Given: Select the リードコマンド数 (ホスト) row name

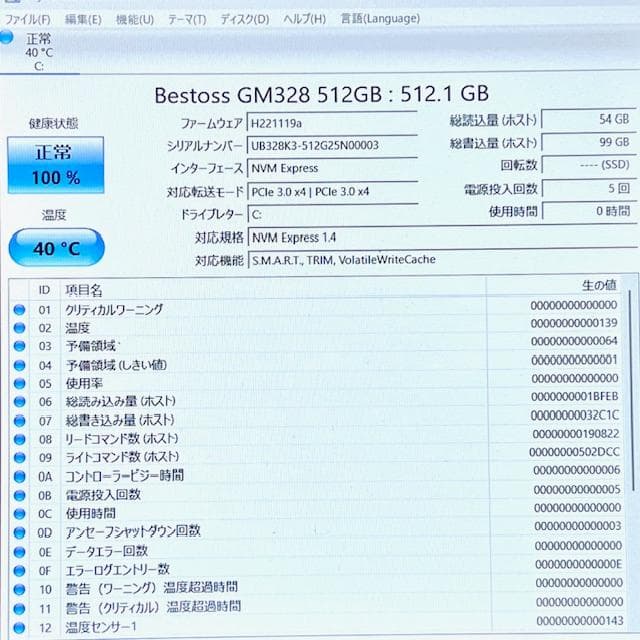Looking at the screenshot, I should click(x=122, y=439).
